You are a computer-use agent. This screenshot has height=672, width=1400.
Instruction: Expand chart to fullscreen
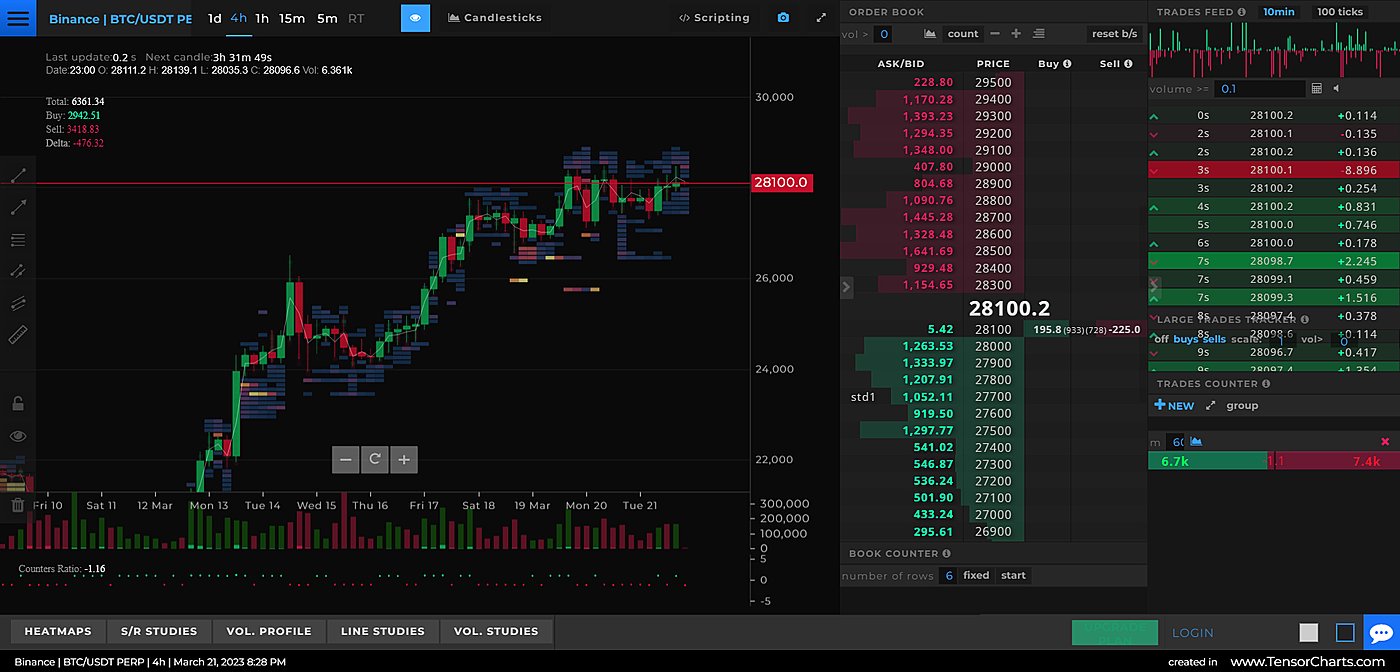click(821, 18)
